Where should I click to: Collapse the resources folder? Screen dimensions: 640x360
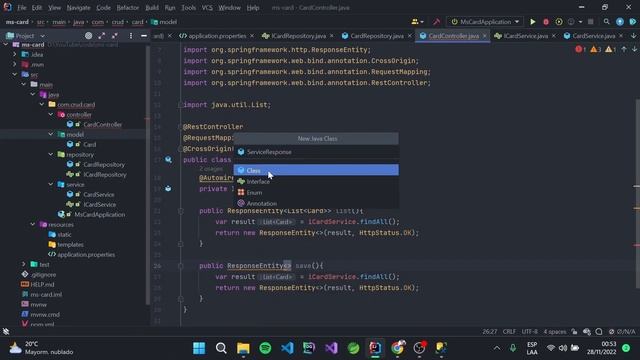(33, 224)
